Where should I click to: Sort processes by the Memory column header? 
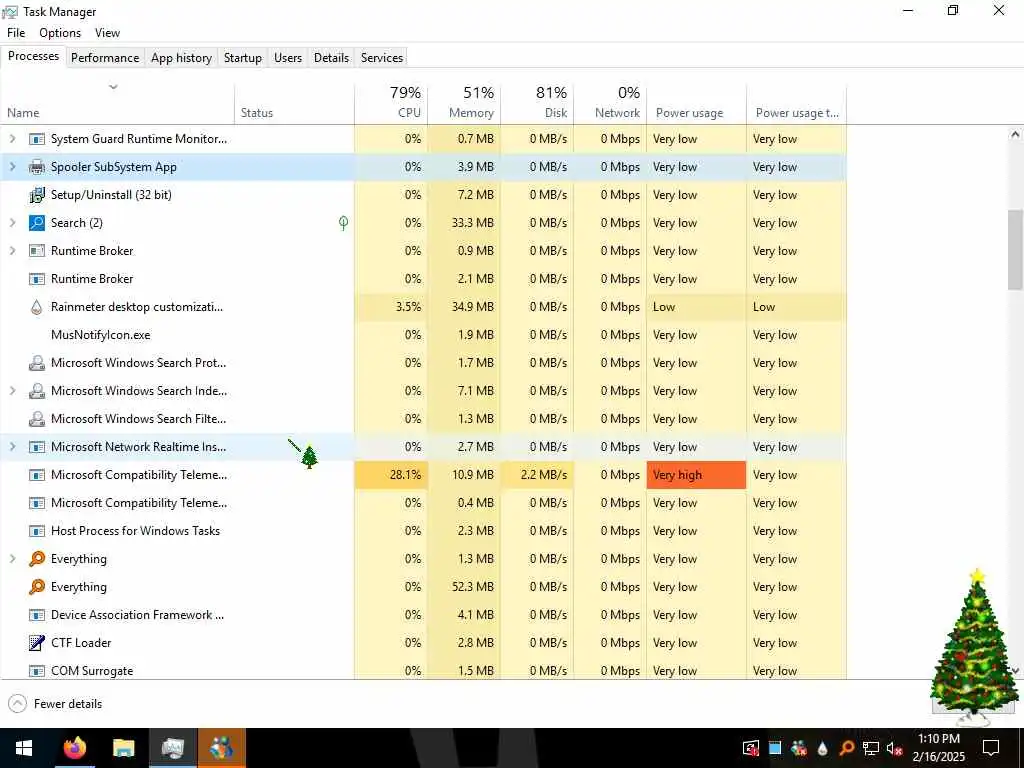(x=464, y=103)
